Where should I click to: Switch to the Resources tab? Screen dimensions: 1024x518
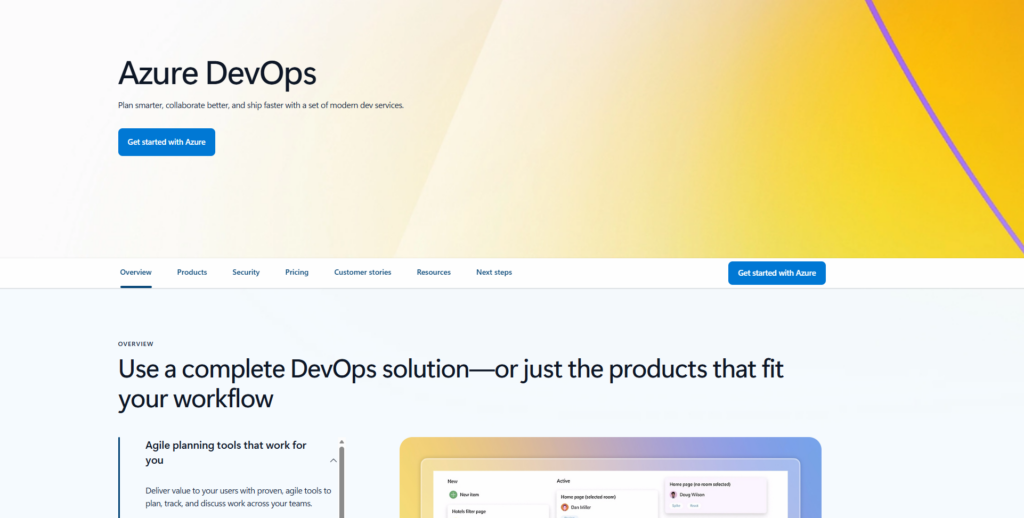(x=434, y=272)
